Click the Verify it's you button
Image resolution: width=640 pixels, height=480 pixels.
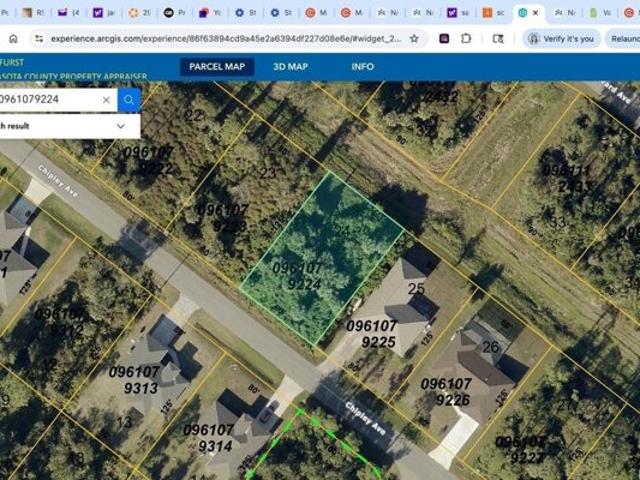pos(561,38)
